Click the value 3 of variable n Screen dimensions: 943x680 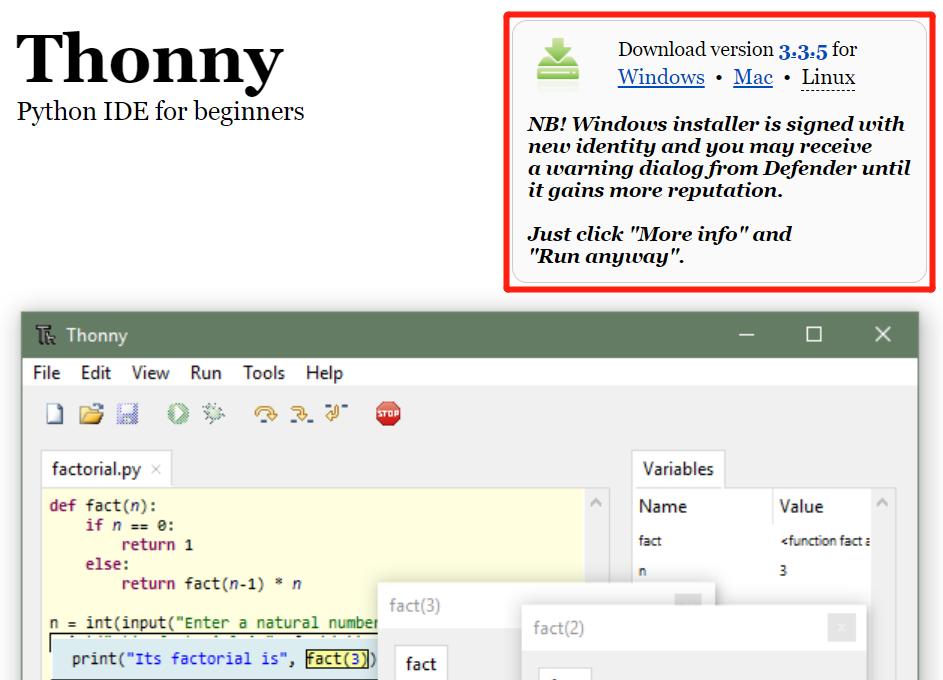[783, 570]
